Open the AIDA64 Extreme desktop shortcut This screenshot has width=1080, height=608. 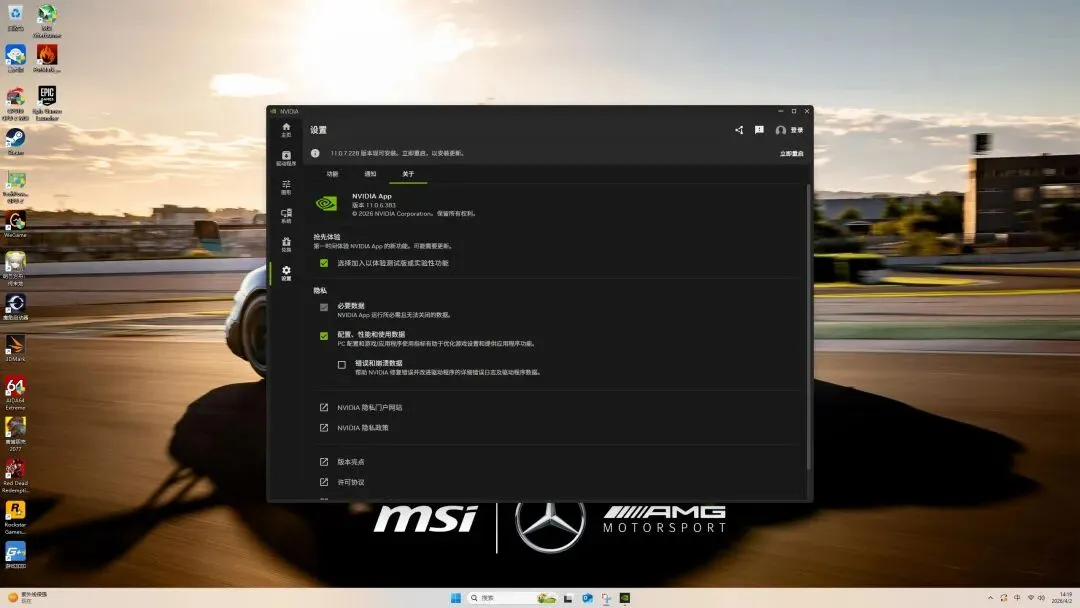tap(15, 393)
